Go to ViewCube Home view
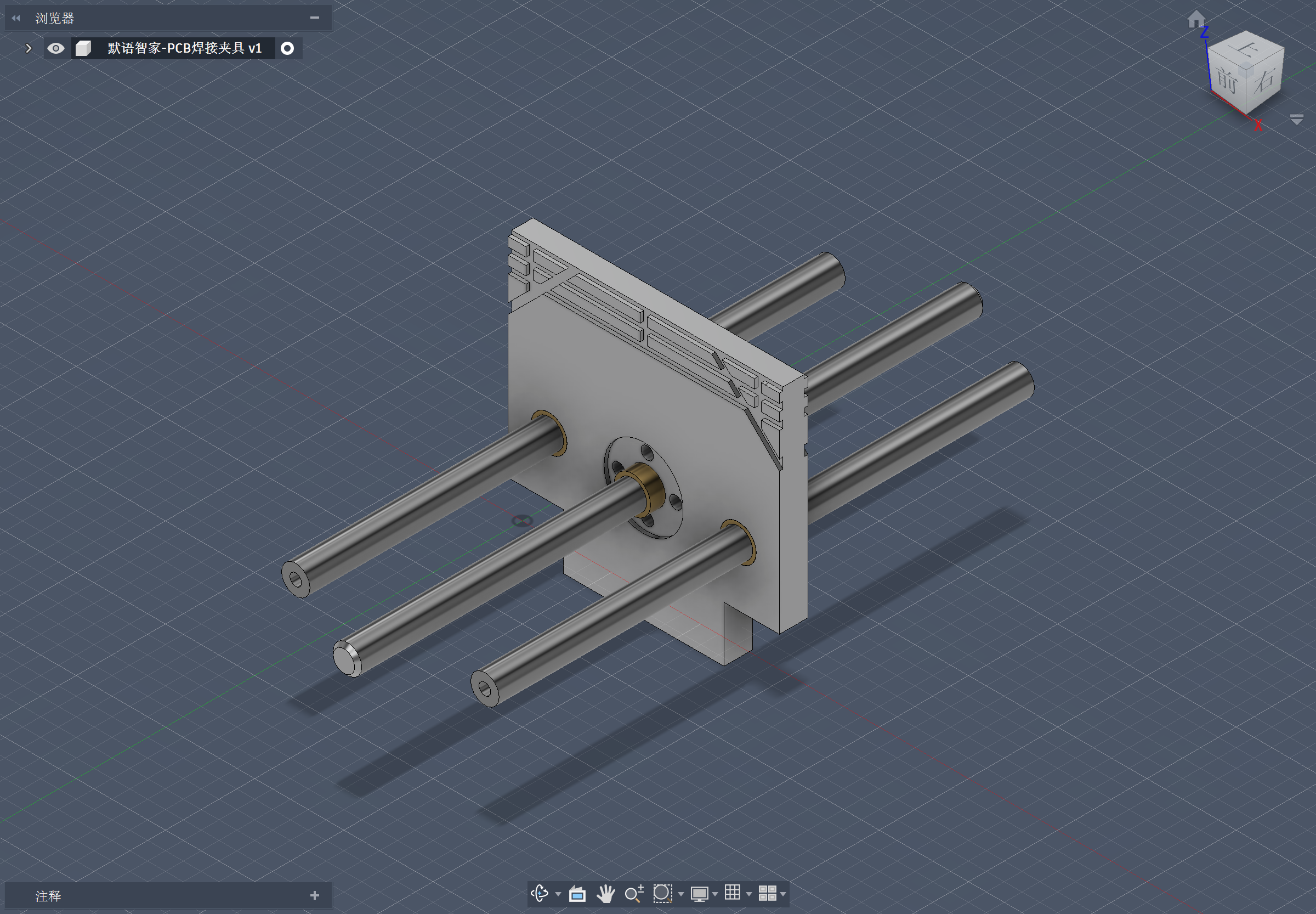Image resolution: width=1316 pixels, height=914 pixels. [1195, 20]
